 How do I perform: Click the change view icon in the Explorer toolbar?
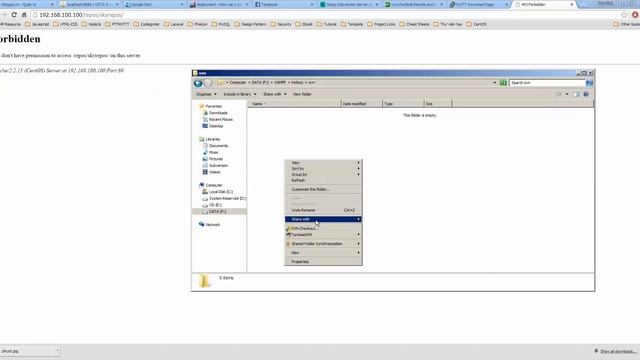559,94
